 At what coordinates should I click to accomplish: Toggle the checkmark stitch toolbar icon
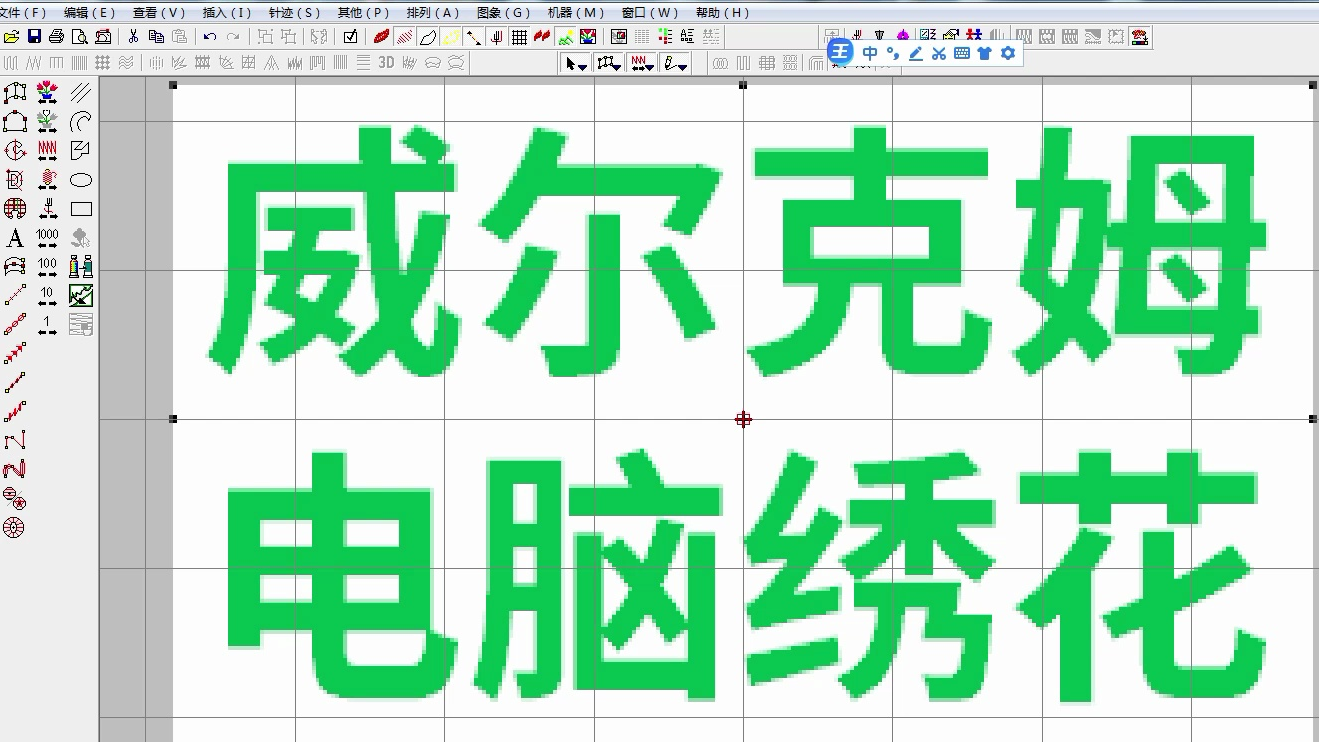pyautogui.click(x=349, y=36)
